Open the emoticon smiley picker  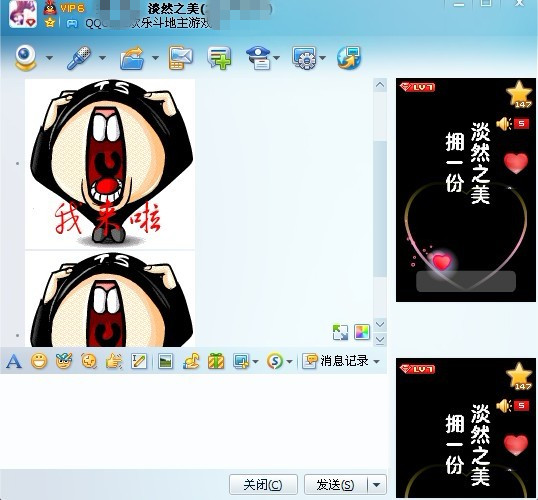coord(39,361)
